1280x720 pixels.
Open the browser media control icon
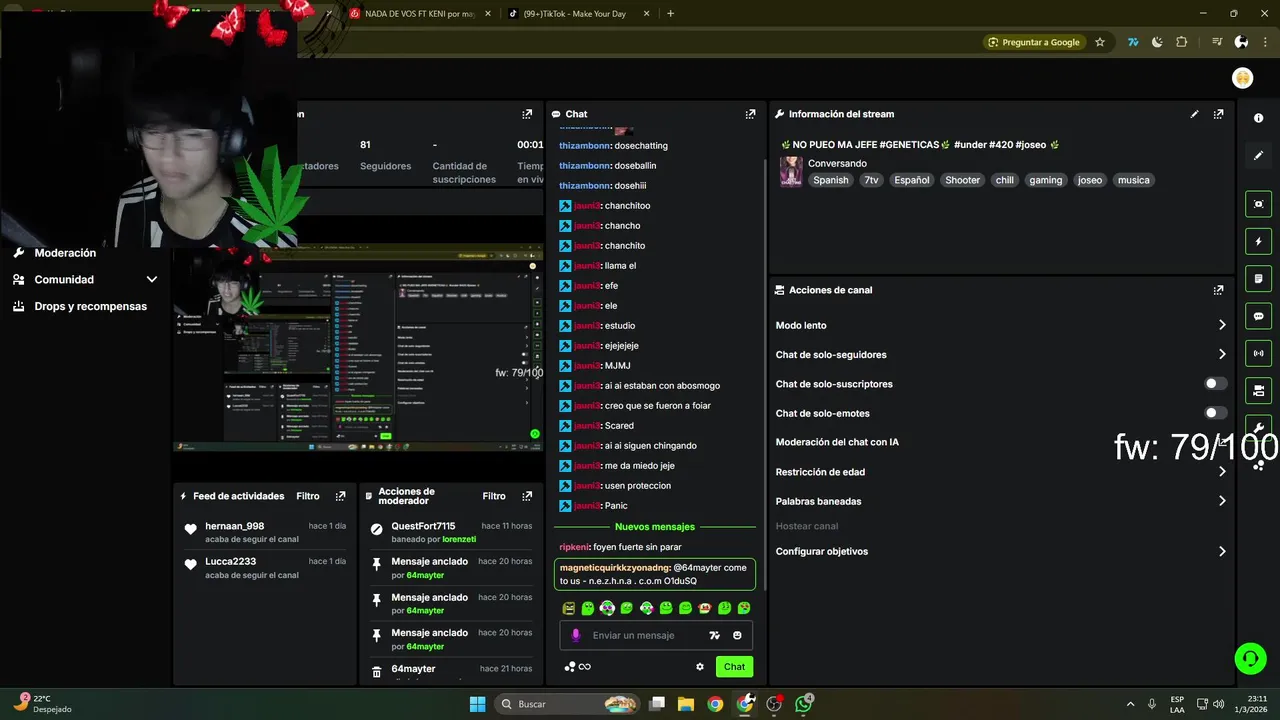pyautogui.click(x=1217, y=42)
